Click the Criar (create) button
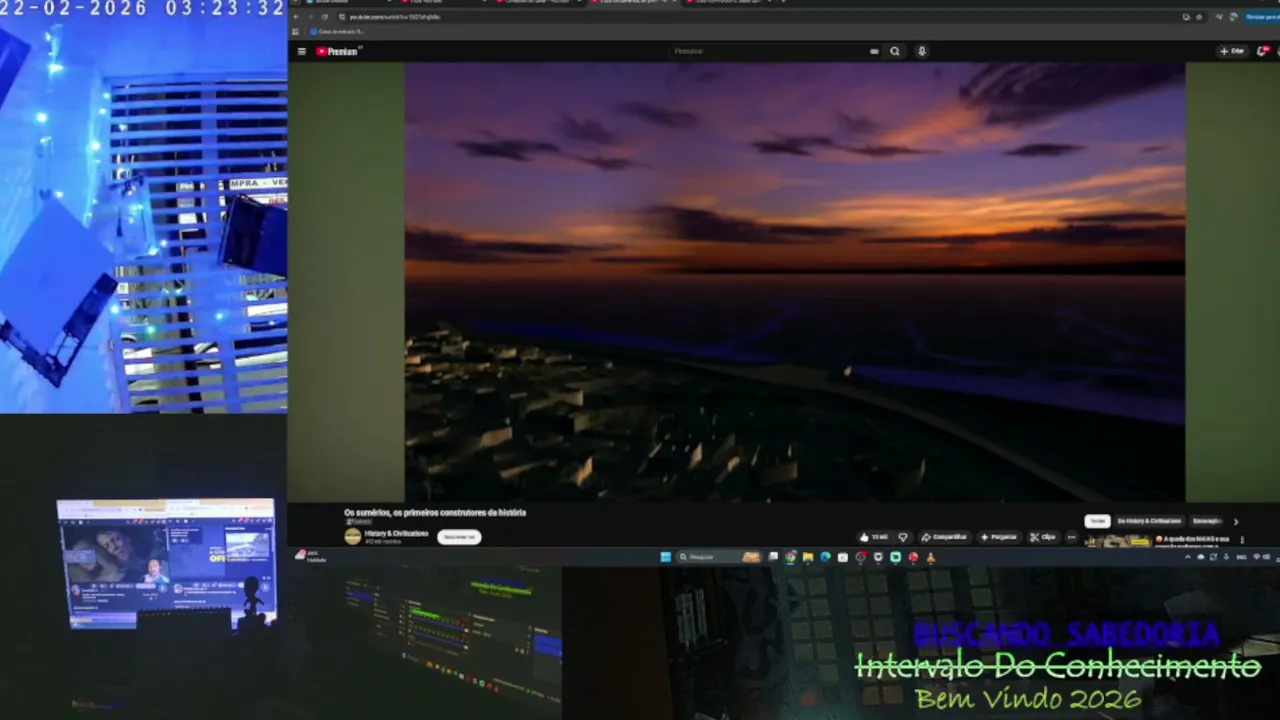Screen dimensions: 1280x720 tap(1232, 51)
